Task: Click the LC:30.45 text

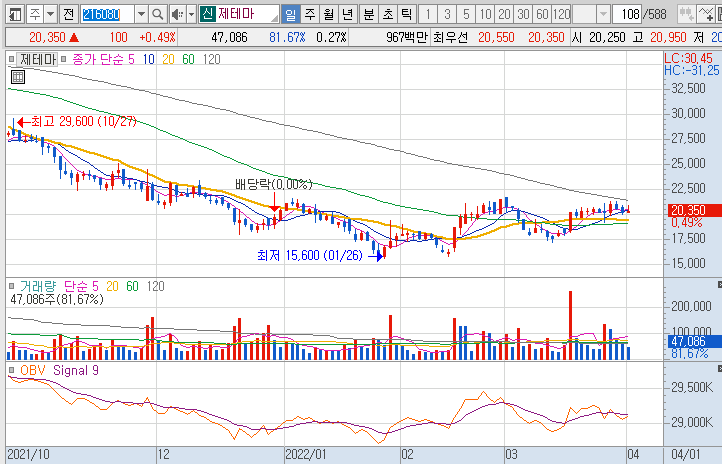Action: tap(688, 58)
